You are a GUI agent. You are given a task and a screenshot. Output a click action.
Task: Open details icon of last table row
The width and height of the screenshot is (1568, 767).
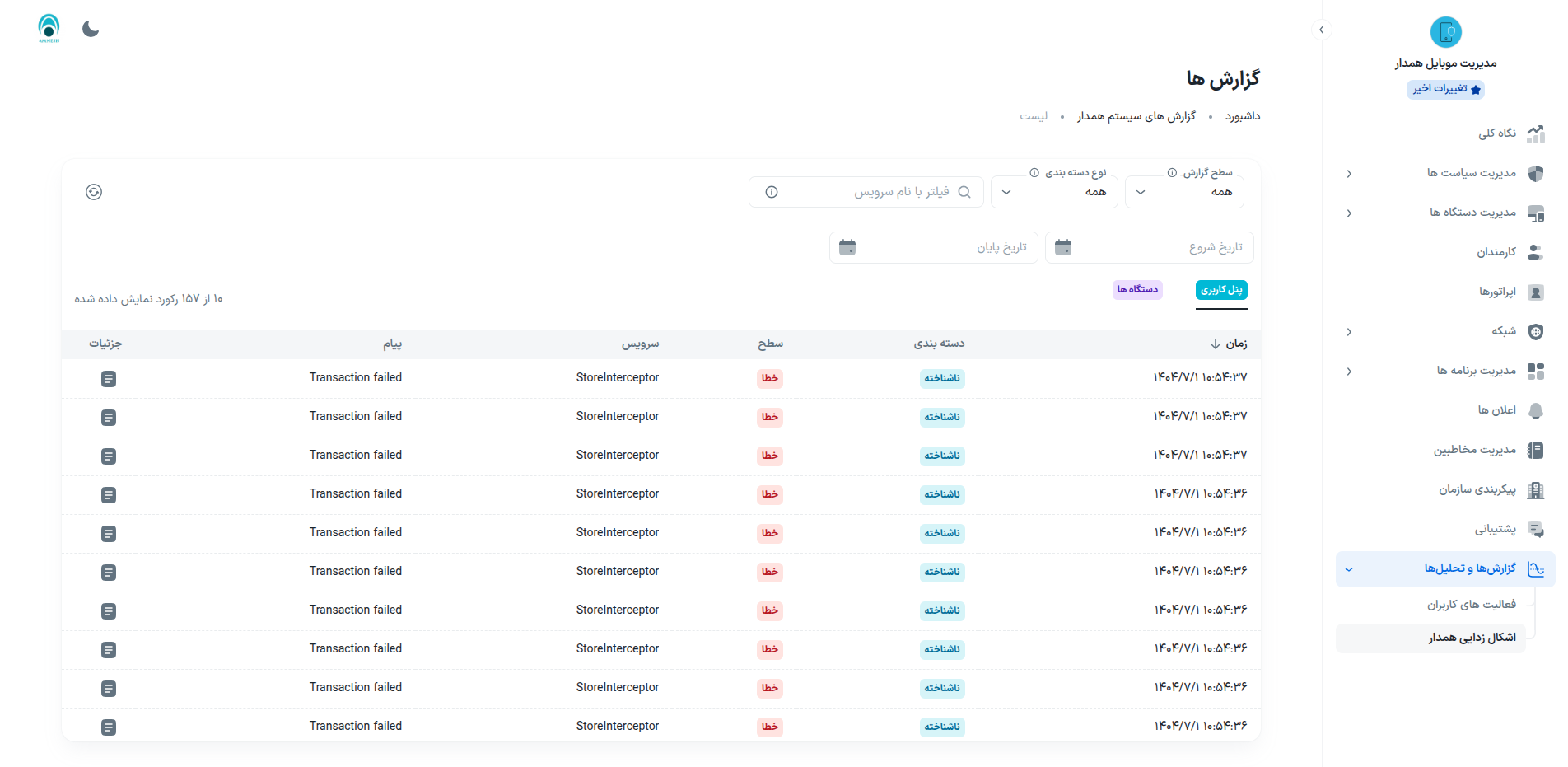pos(109,727)
